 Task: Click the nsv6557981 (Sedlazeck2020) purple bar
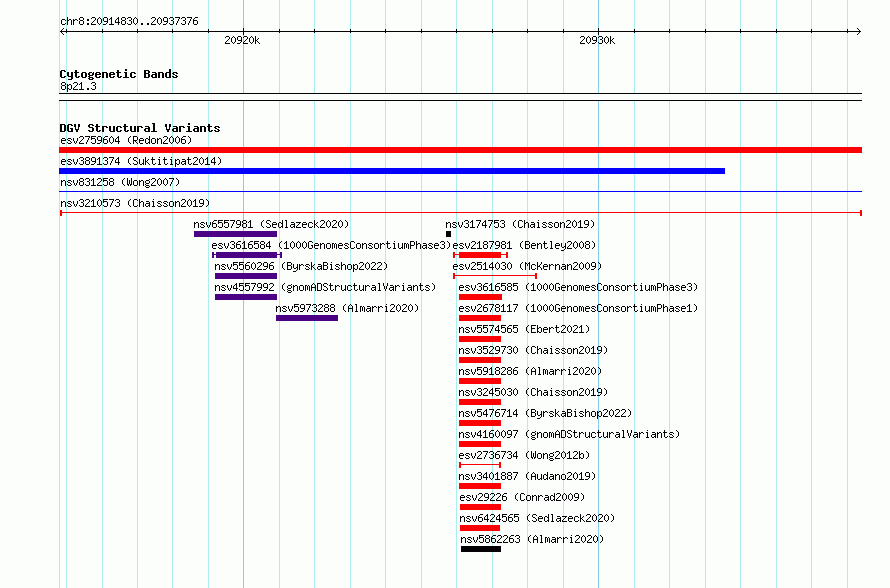[235, 234]
